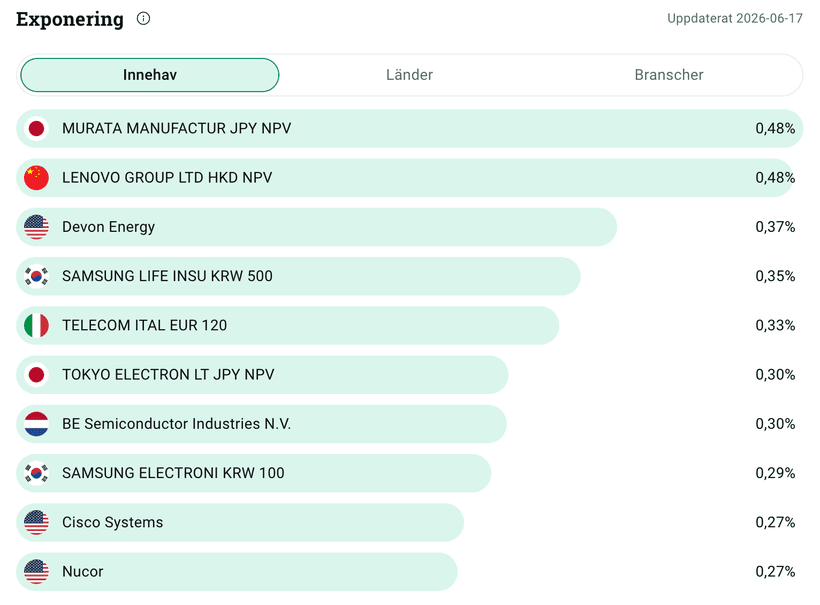820x605 pixels.
Task: Click China flag next to Lenovo Group
Action: point(37,177)
